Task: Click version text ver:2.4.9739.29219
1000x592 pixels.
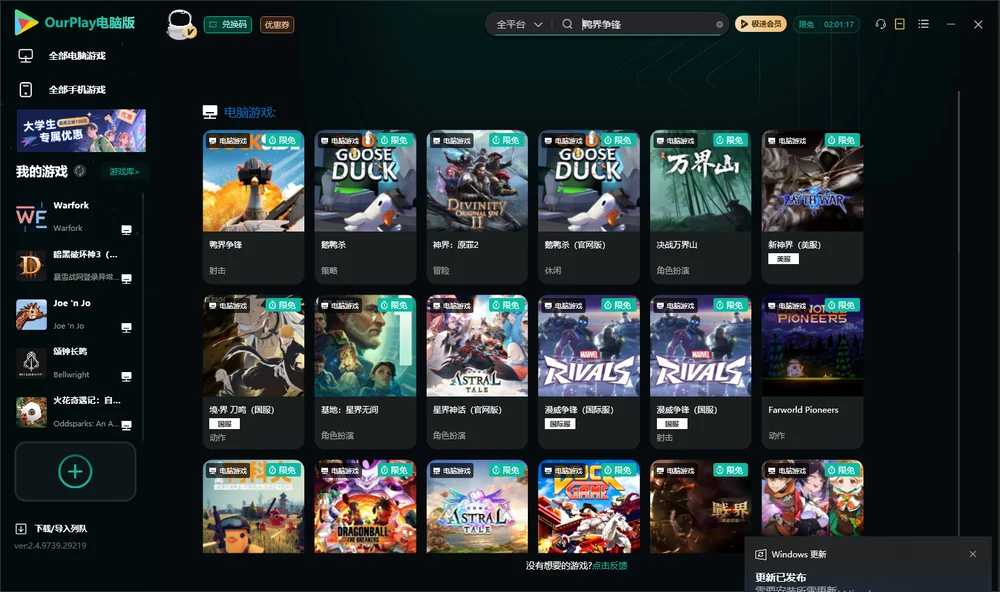Action: click(x=50, y=546)
